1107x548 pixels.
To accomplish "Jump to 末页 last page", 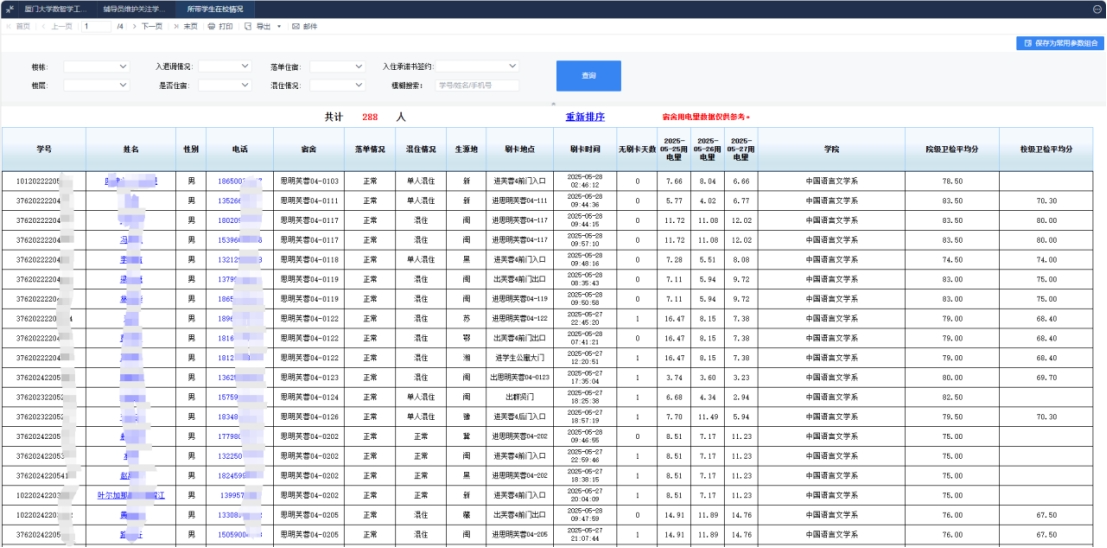I will (x=185, y=26).
